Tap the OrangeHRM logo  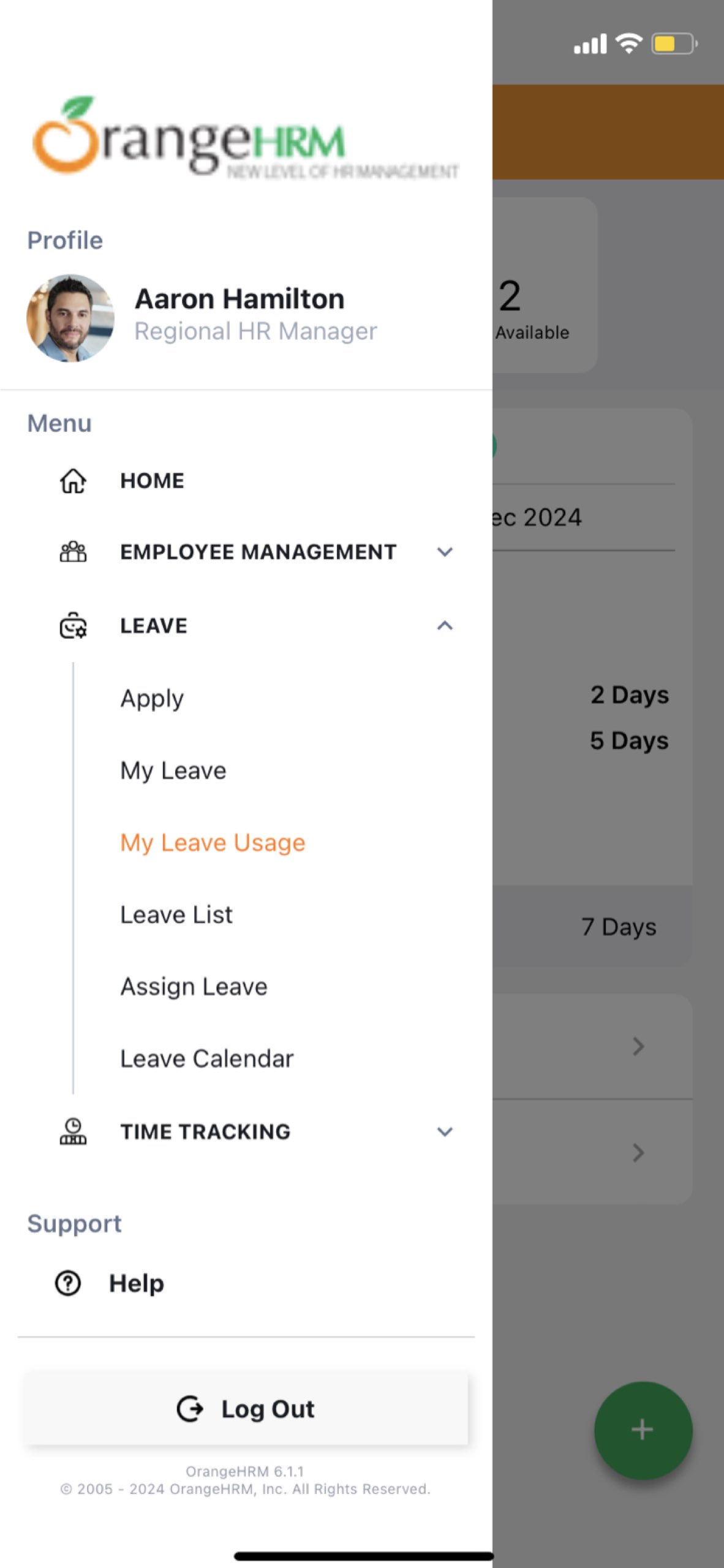pos(245,139)
